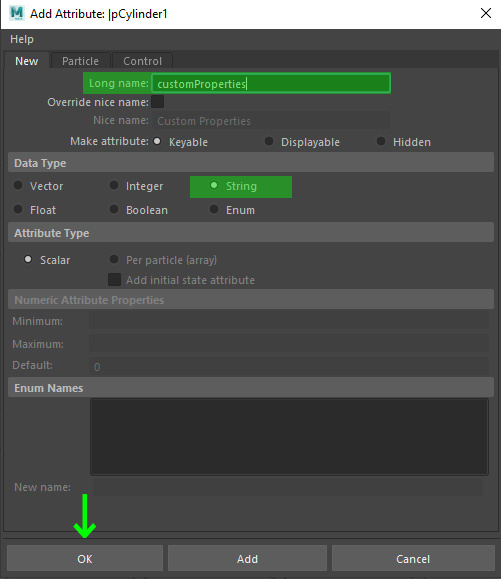Switch to the New tab
The height and width of the screenshot is (579, 501).
pos(27,61)
